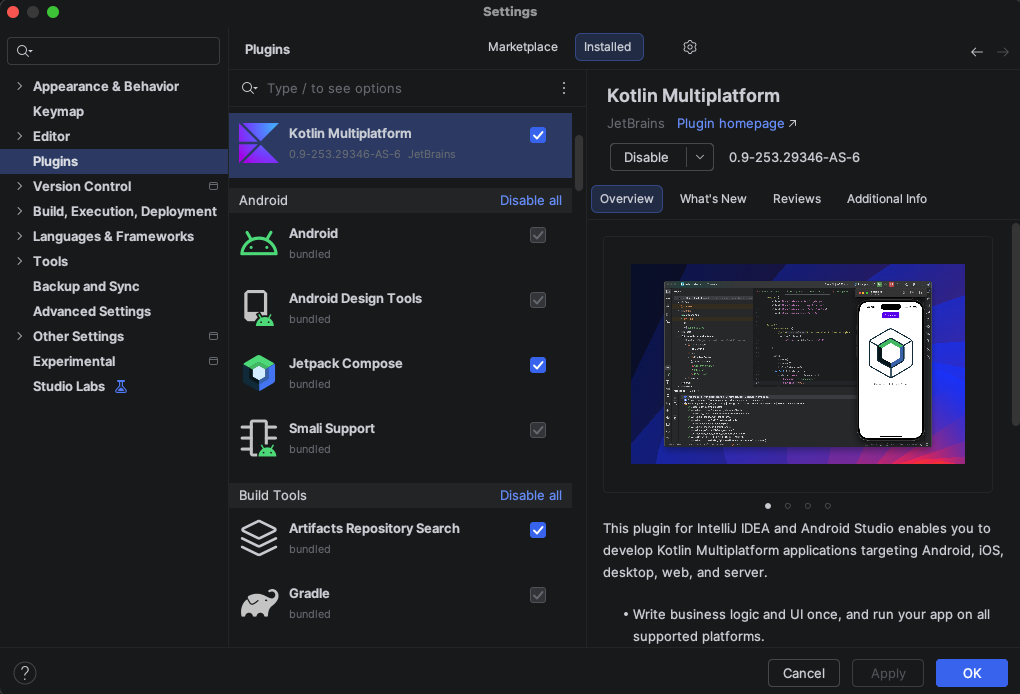
Task: Confirm with the OK button
Action: [x=972, y=673]
